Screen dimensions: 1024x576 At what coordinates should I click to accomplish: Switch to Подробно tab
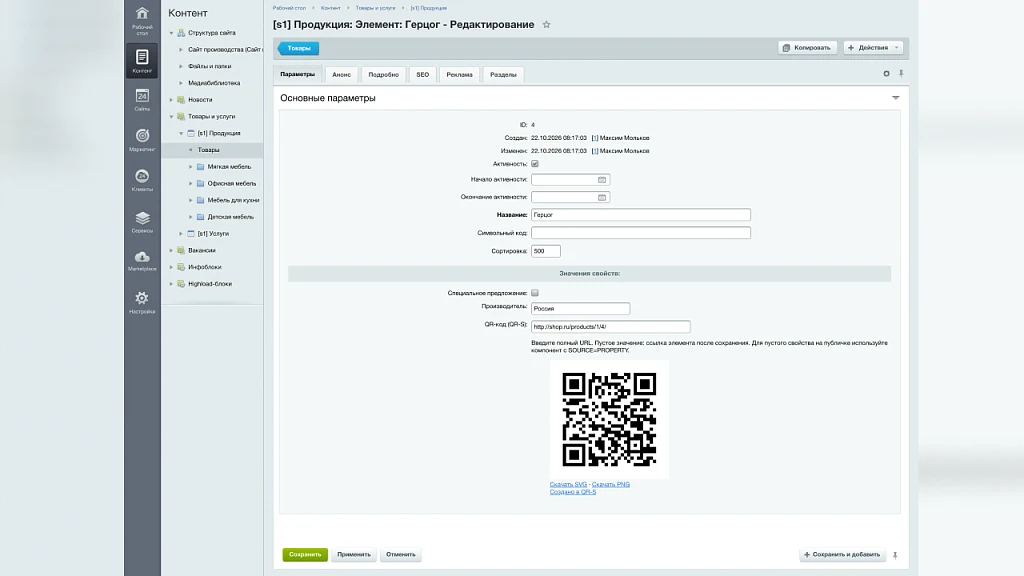click(x=383, y=74)
